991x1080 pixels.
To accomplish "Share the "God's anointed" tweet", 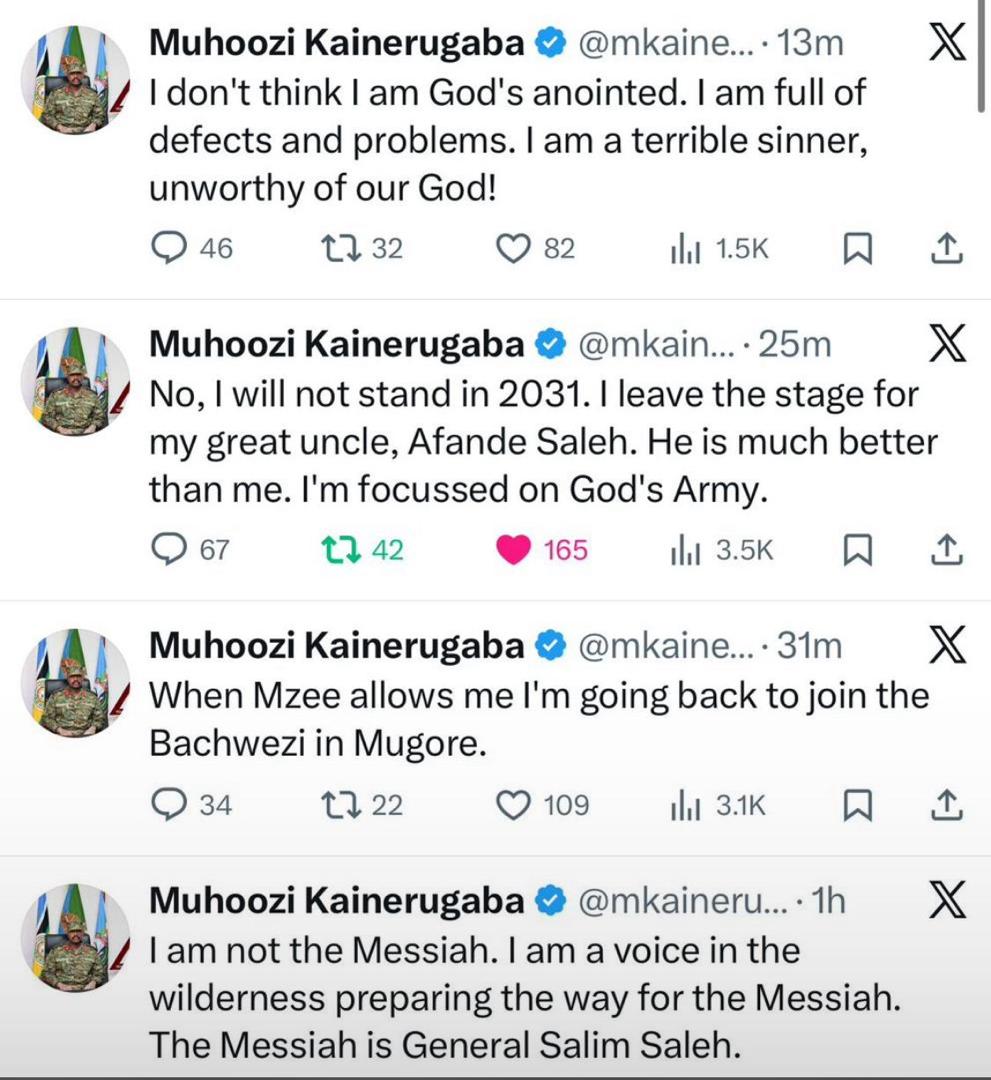I will click(x=946, y=248).
